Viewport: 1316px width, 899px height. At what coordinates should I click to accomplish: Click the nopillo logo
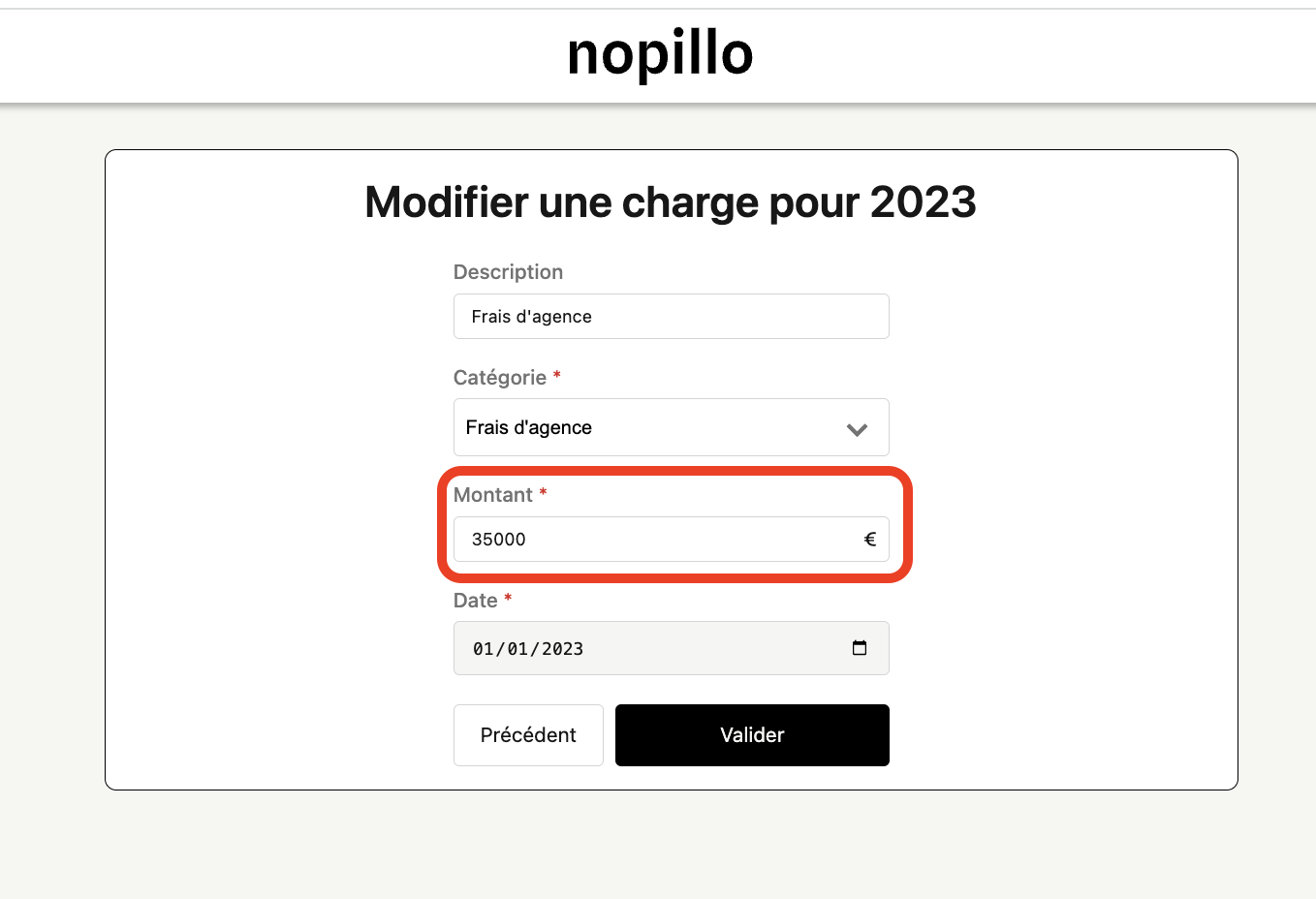[x=660, y=54]
